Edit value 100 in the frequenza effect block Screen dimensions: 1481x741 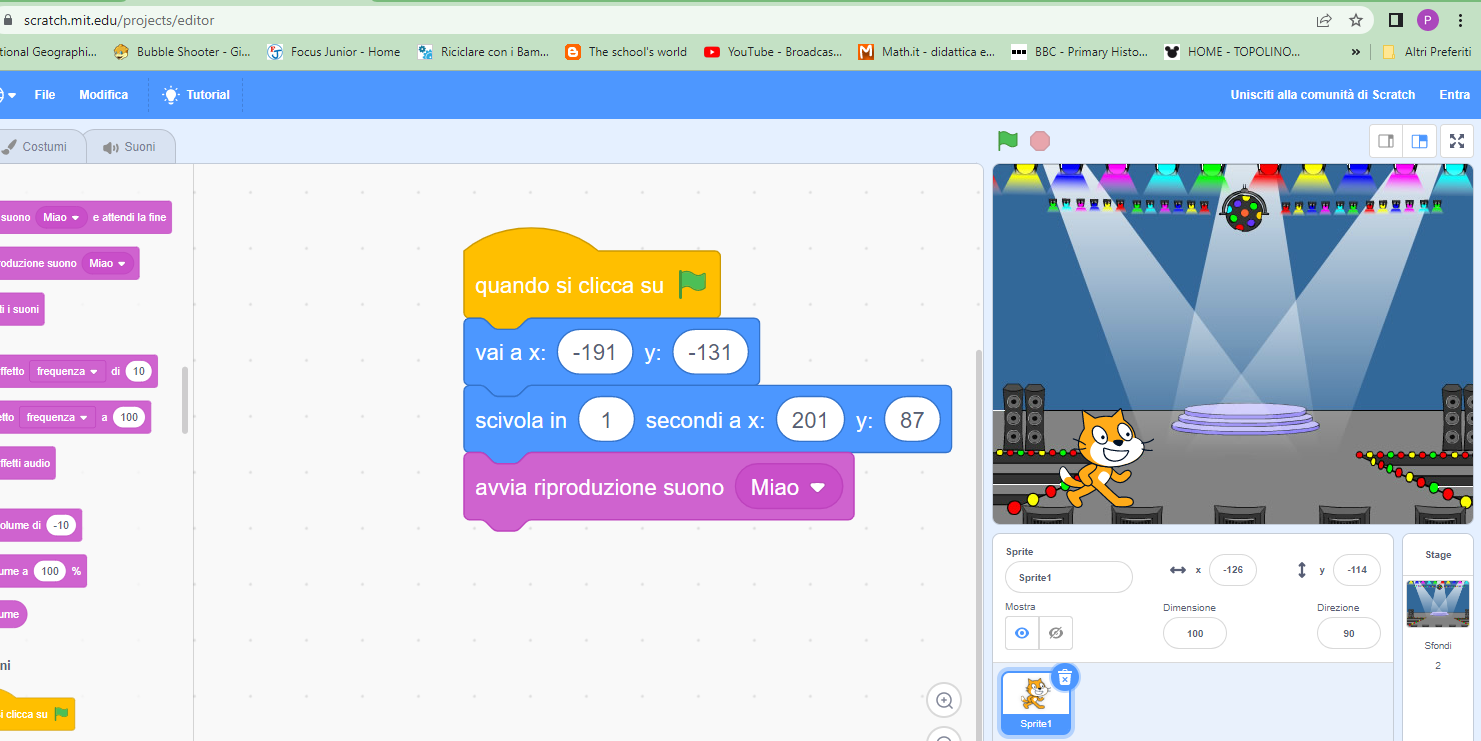click(128, 417)
